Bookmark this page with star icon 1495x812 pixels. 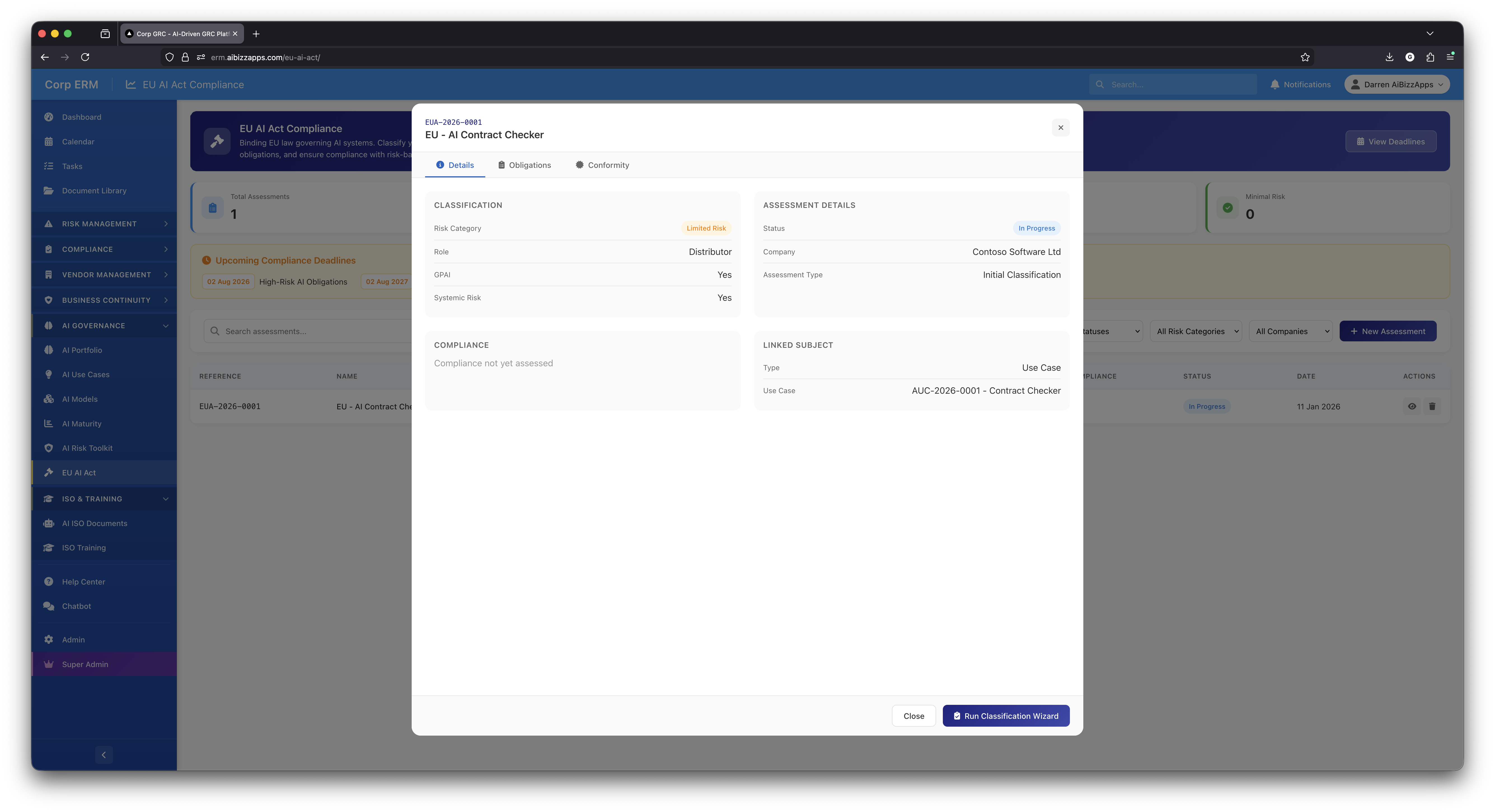tap(1305, 57)
